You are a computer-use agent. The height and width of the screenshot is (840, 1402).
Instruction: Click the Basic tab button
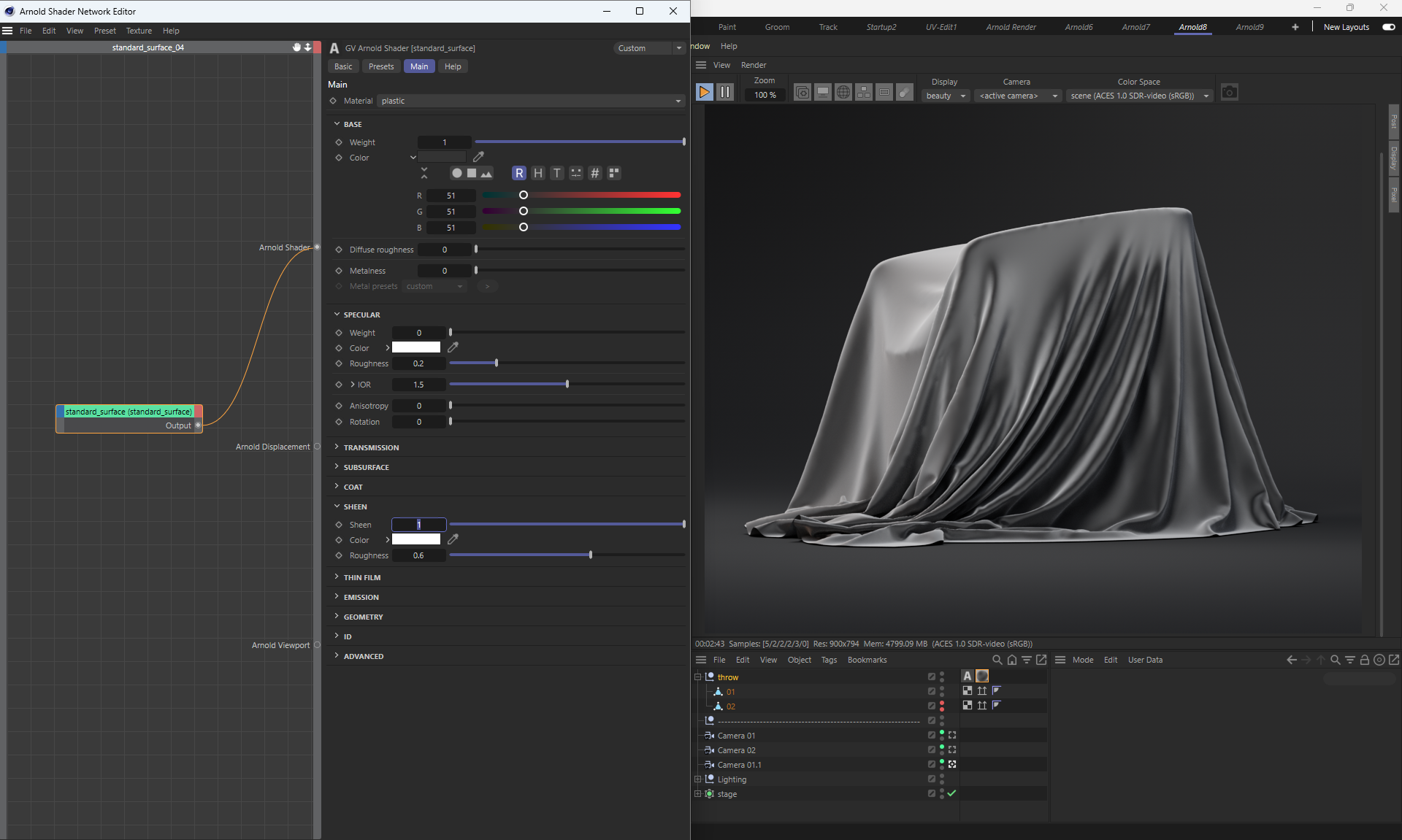343,66
